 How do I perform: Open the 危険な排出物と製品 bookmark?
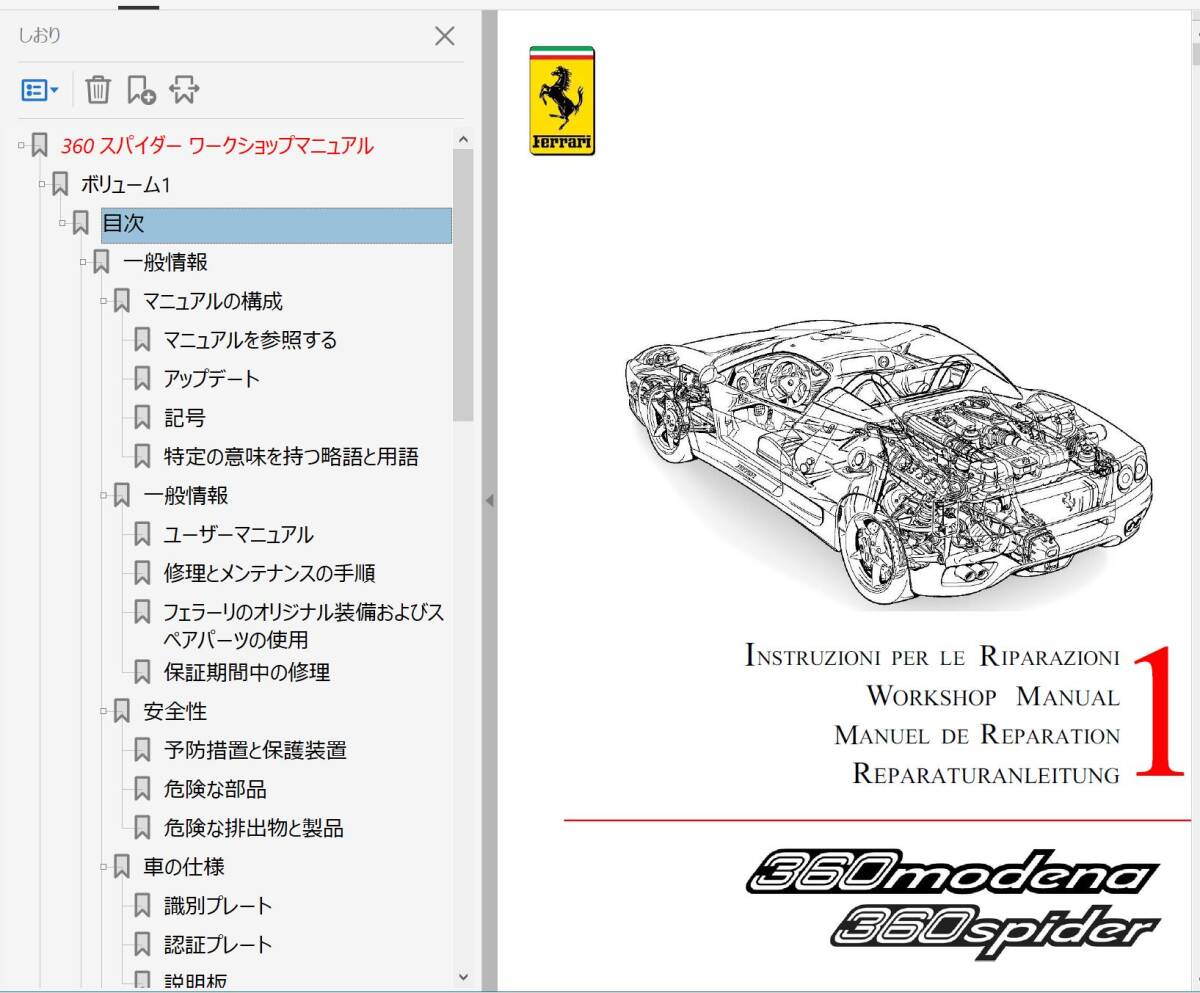254,828
